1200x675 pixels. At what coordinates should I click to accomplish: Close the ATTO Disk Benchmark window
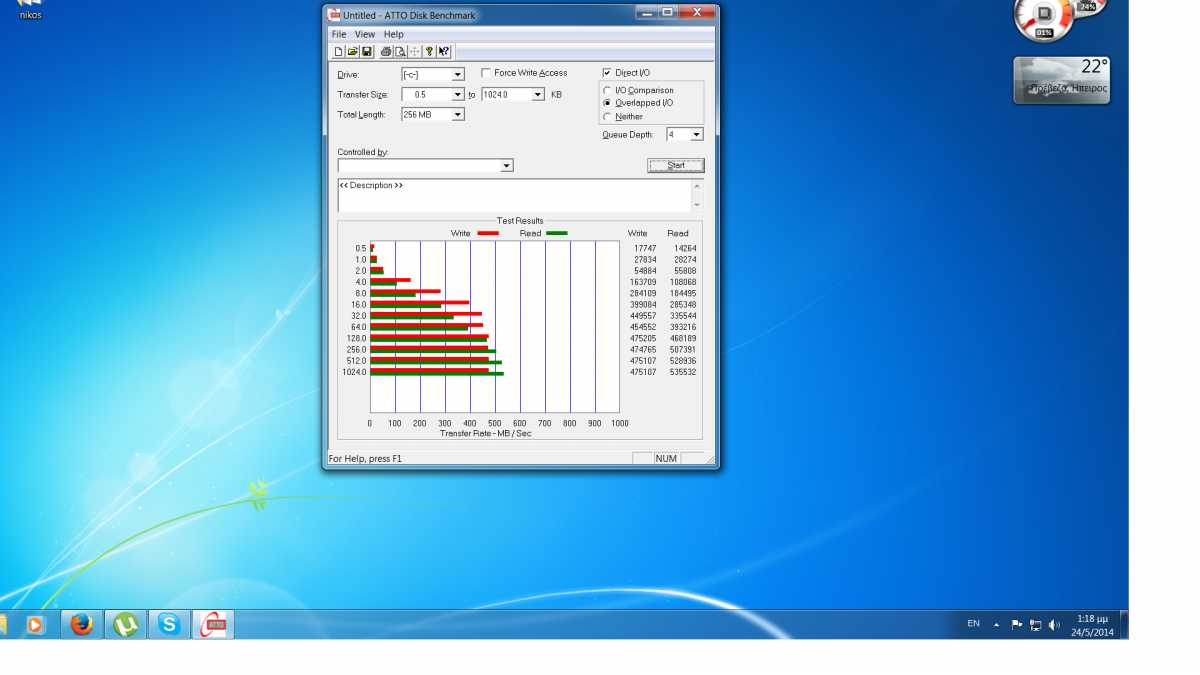(696, 12)
